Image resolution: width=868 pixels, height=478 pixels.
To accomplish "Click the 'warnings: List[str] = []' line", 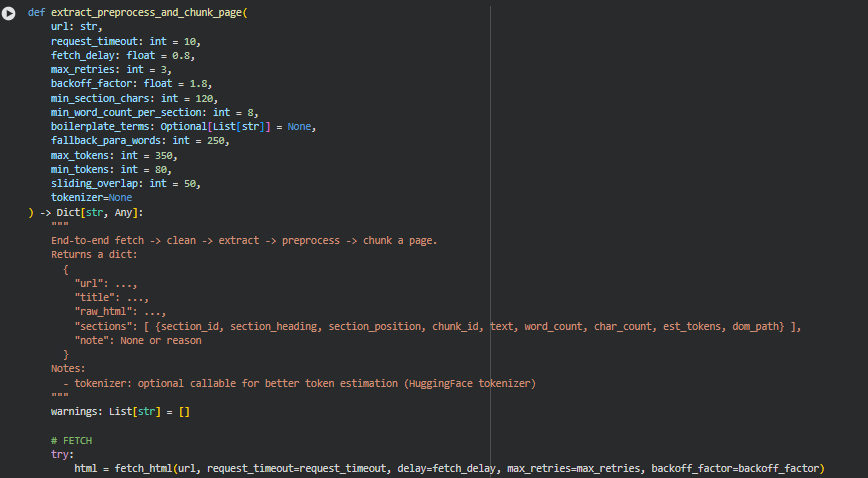I will click(120, 411).
